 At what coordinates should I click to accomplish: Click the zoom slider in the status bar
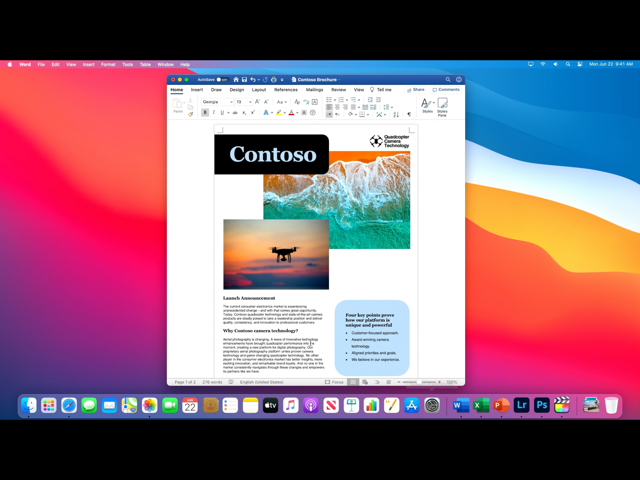tap(419, 382)
